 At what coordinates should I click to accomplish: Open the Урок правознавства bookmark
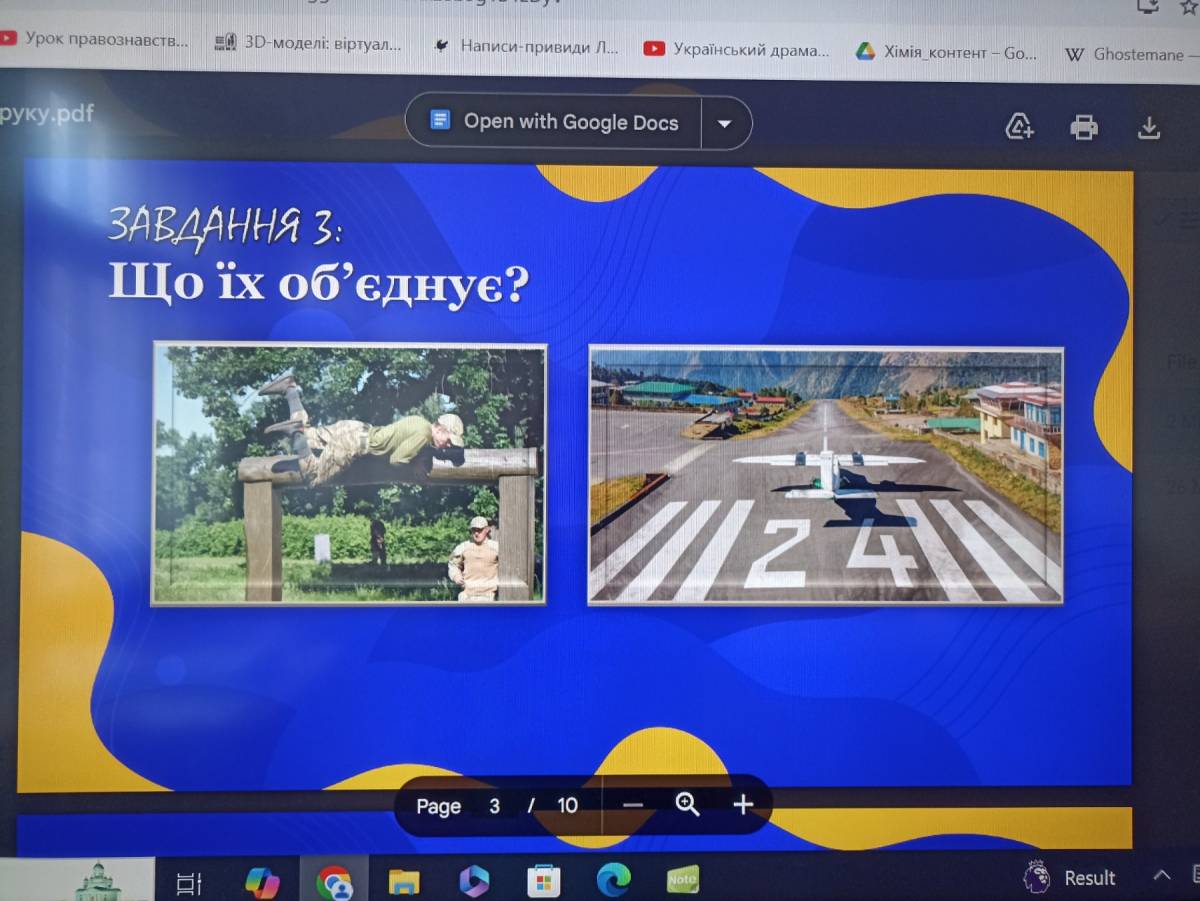(95, 41)
